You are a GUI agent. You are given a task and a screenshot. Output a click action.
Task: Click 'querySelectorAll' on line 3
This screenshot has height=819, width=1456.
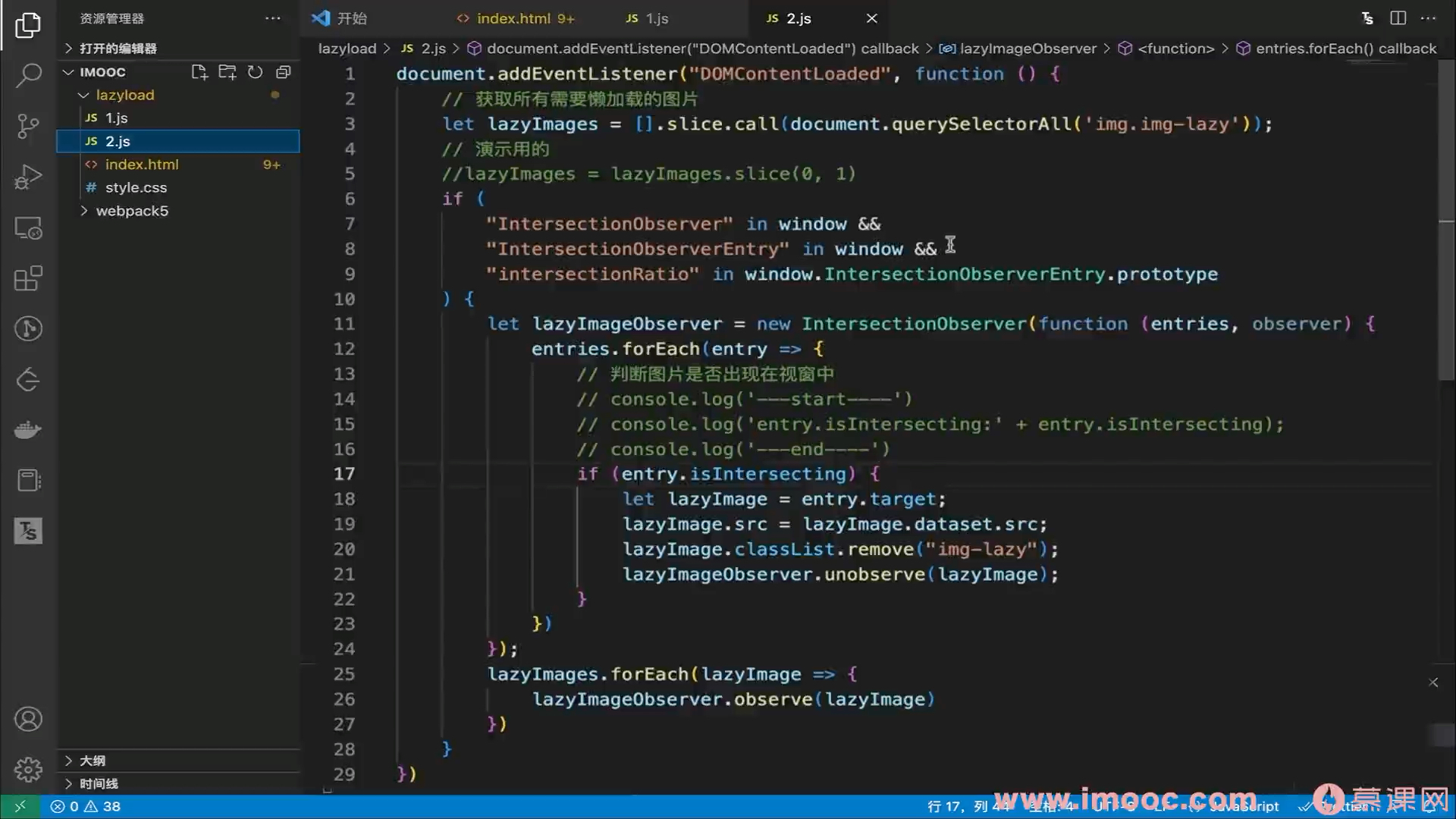tap(981, 124)
